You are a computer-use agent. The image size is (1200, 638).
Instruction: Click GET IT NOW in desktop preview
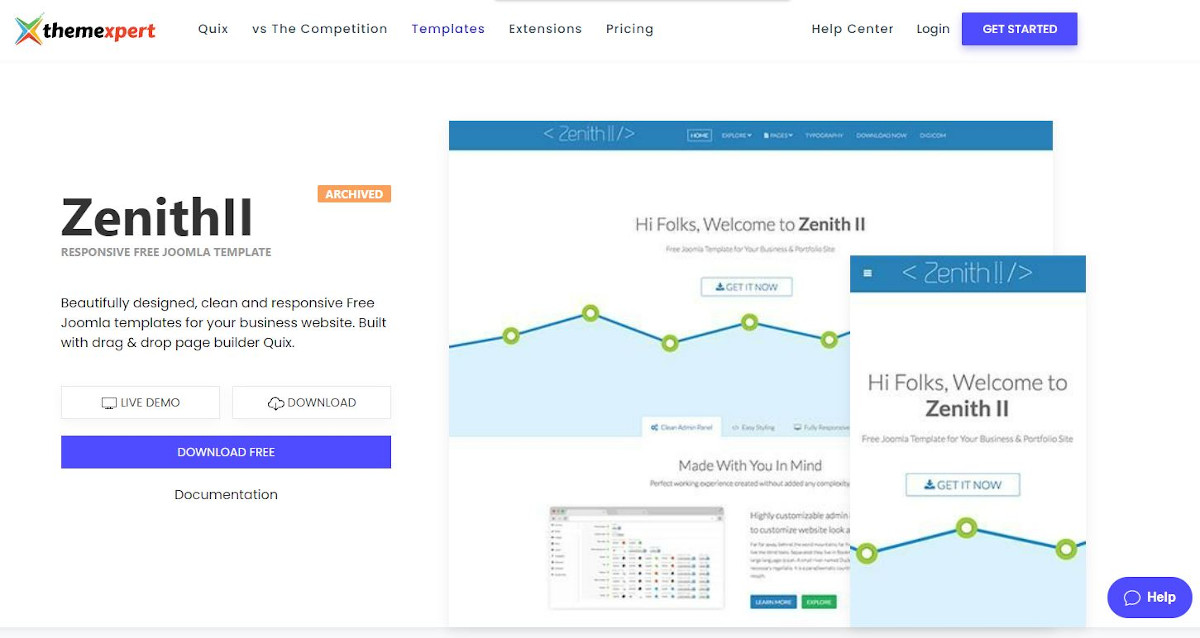click(x=746, y=287)
